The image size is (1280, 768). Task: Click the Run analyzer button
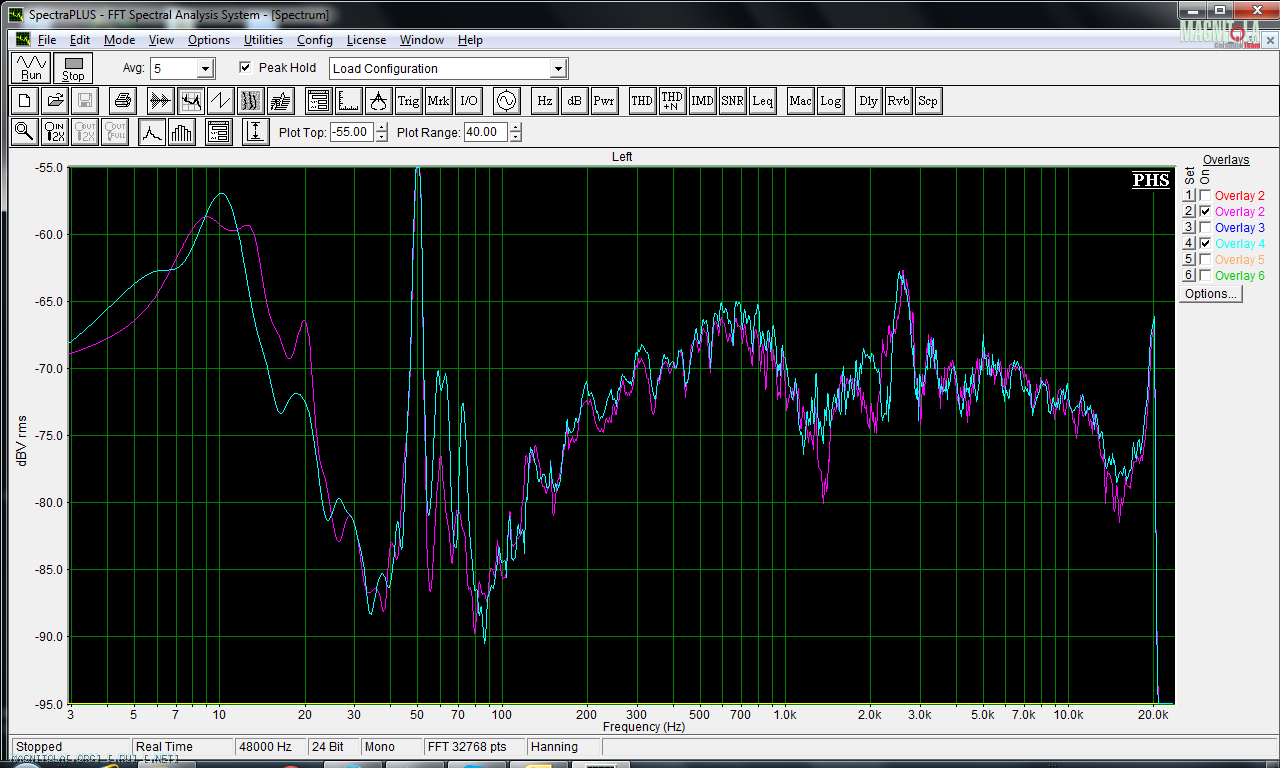[x=32, y=68]
